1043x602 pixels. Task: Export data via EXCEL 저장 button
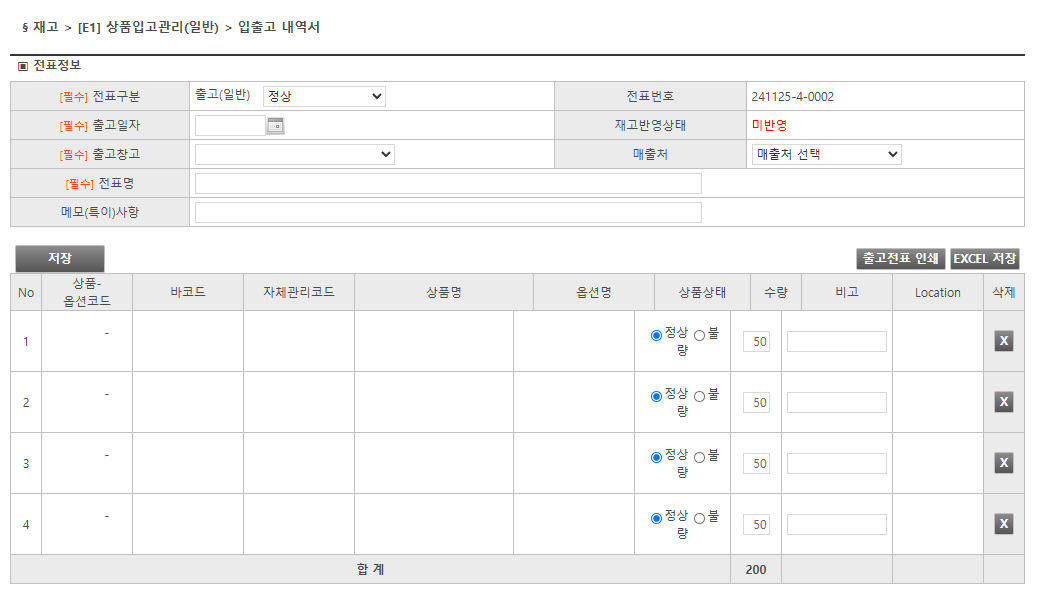click(x=987, y=258)
